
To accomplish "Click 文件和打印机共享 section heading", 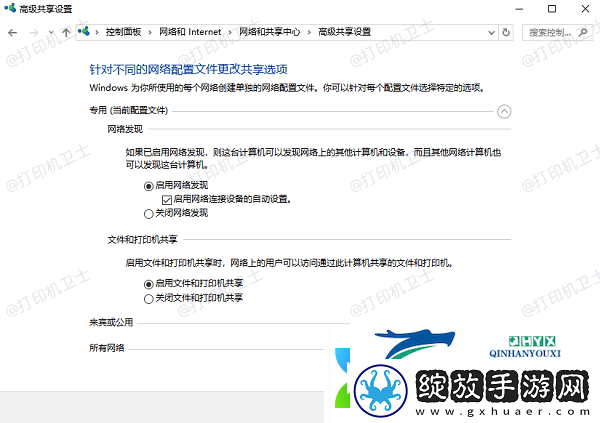I will tap(142, 240).
